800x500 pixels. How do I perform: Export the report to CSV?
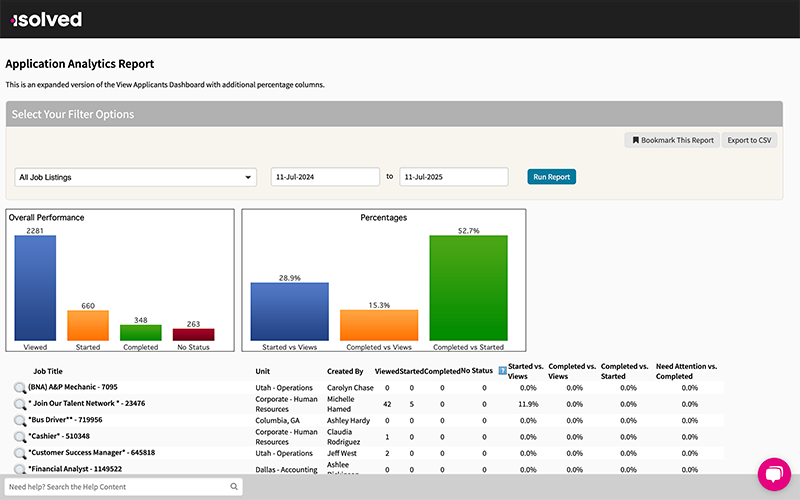click(x=750, y=140)
